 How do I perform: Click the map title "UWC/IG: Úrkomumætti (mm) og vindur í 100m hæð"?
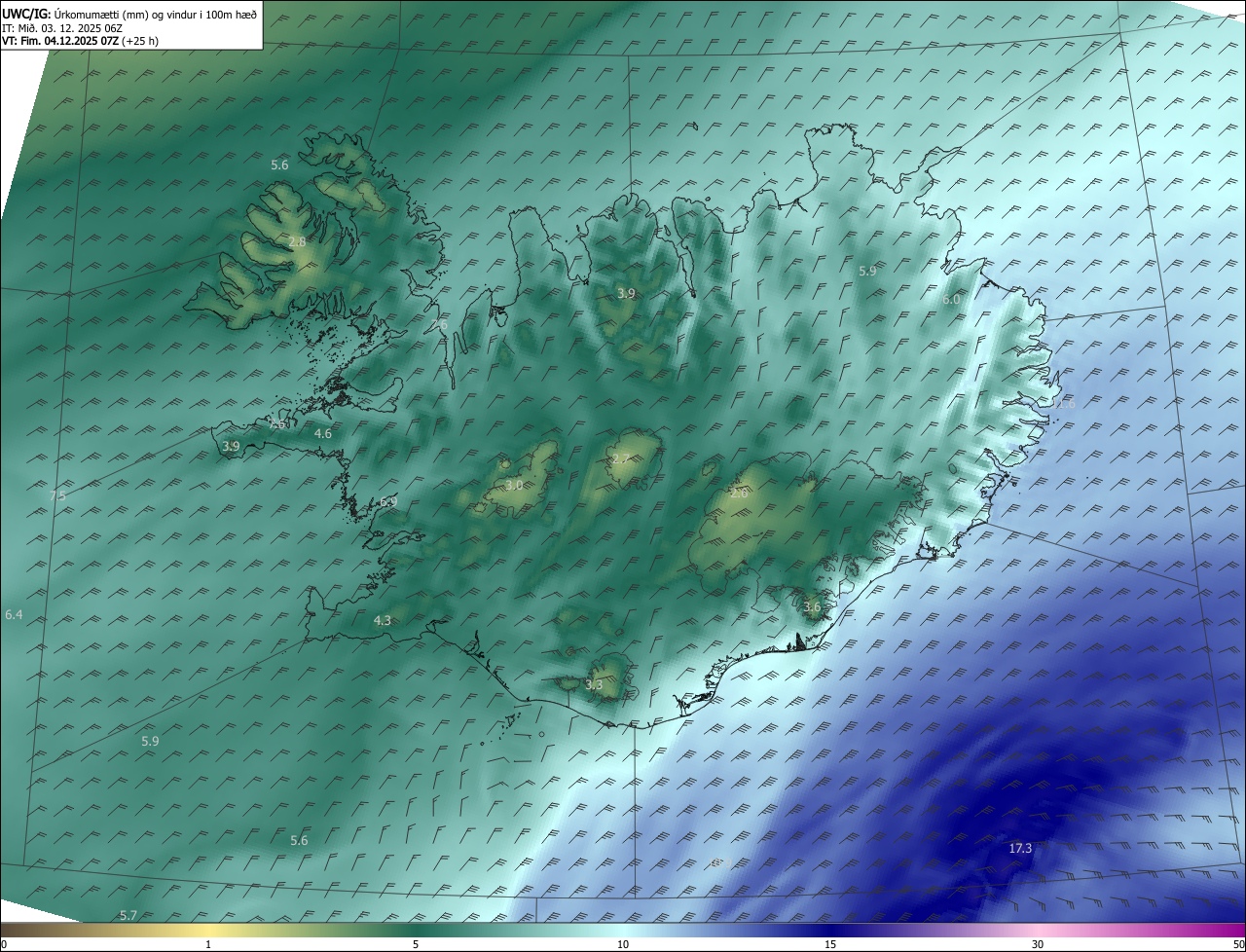click(129, 14)
